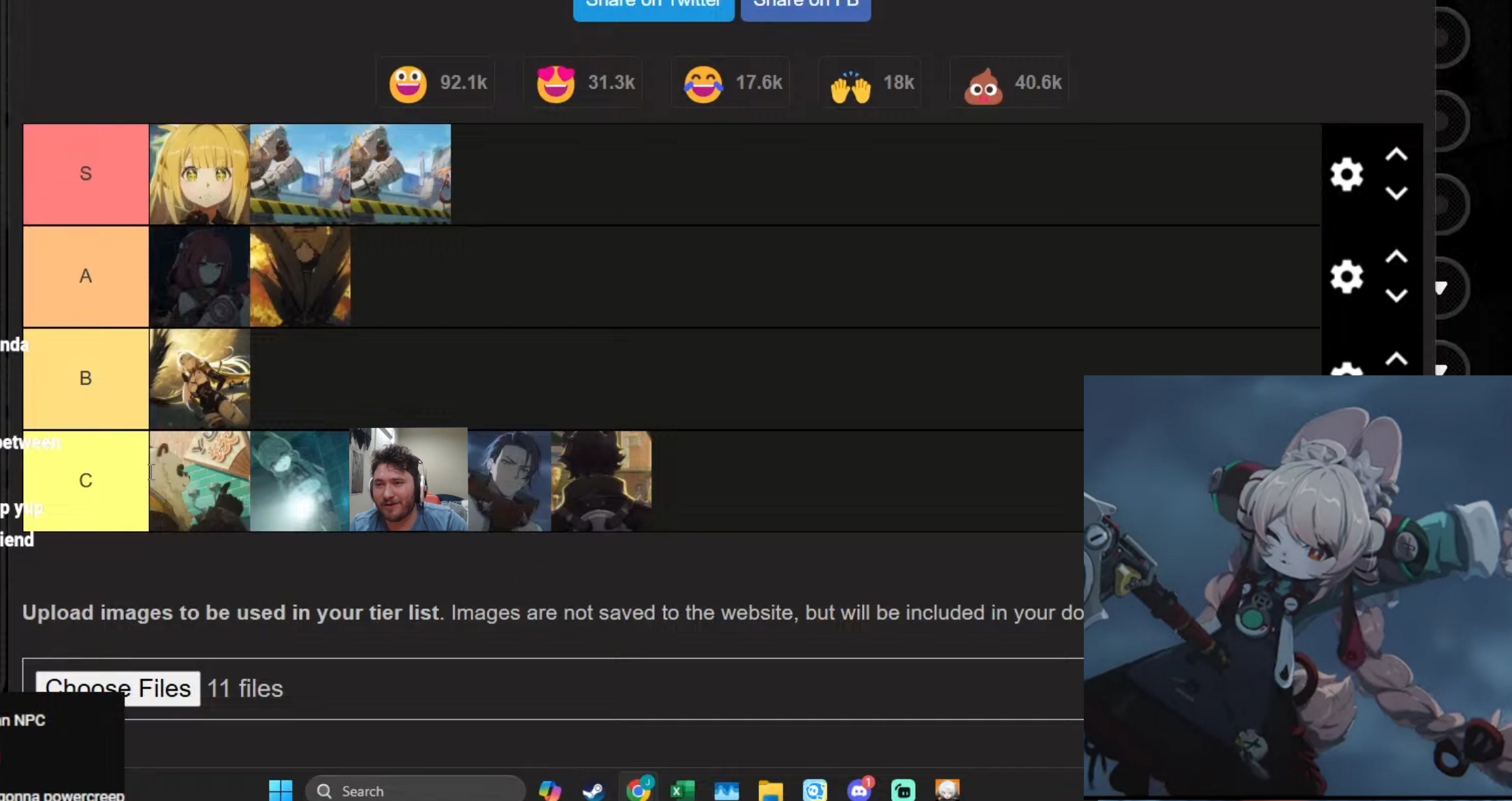
Task: Select spiky-haired figure image in C tier
Action: coord(601,480)
